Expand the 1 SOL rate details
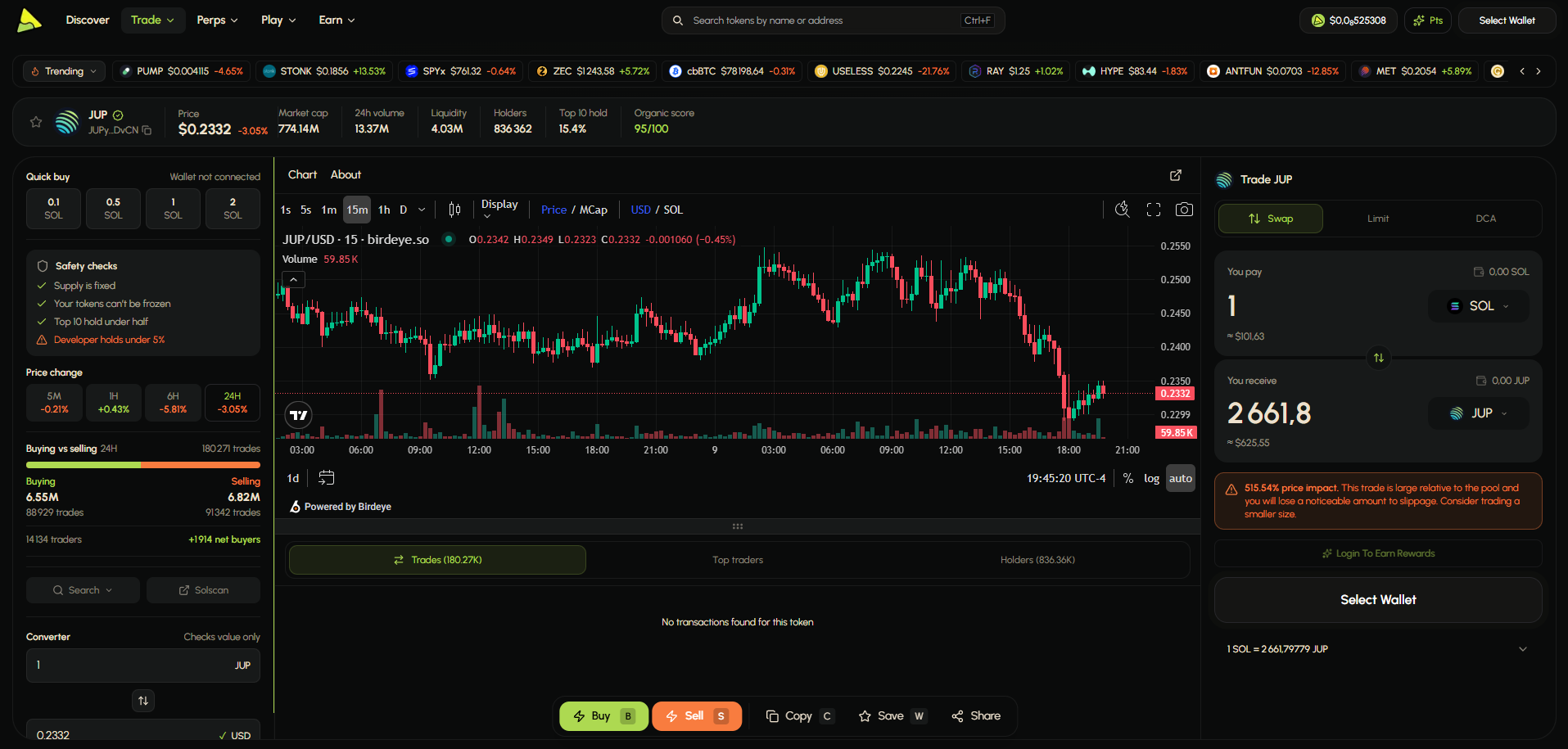This screenshot has height=749, width=1568. coord(1523,649)
